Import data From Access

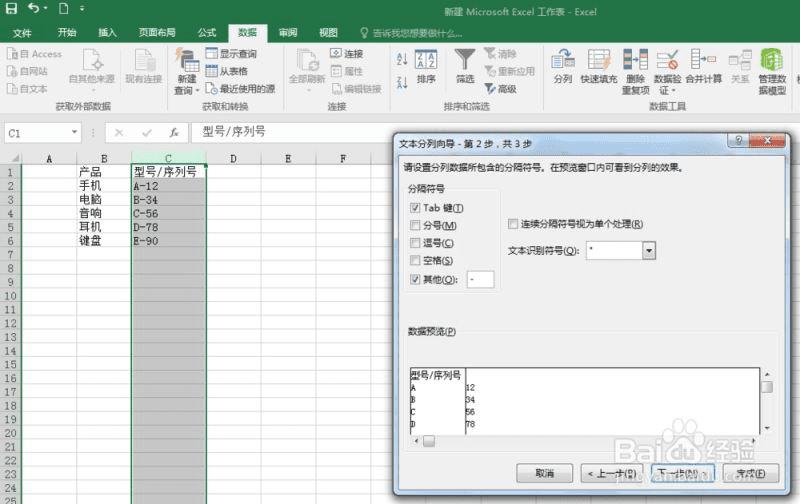(34, 54)
